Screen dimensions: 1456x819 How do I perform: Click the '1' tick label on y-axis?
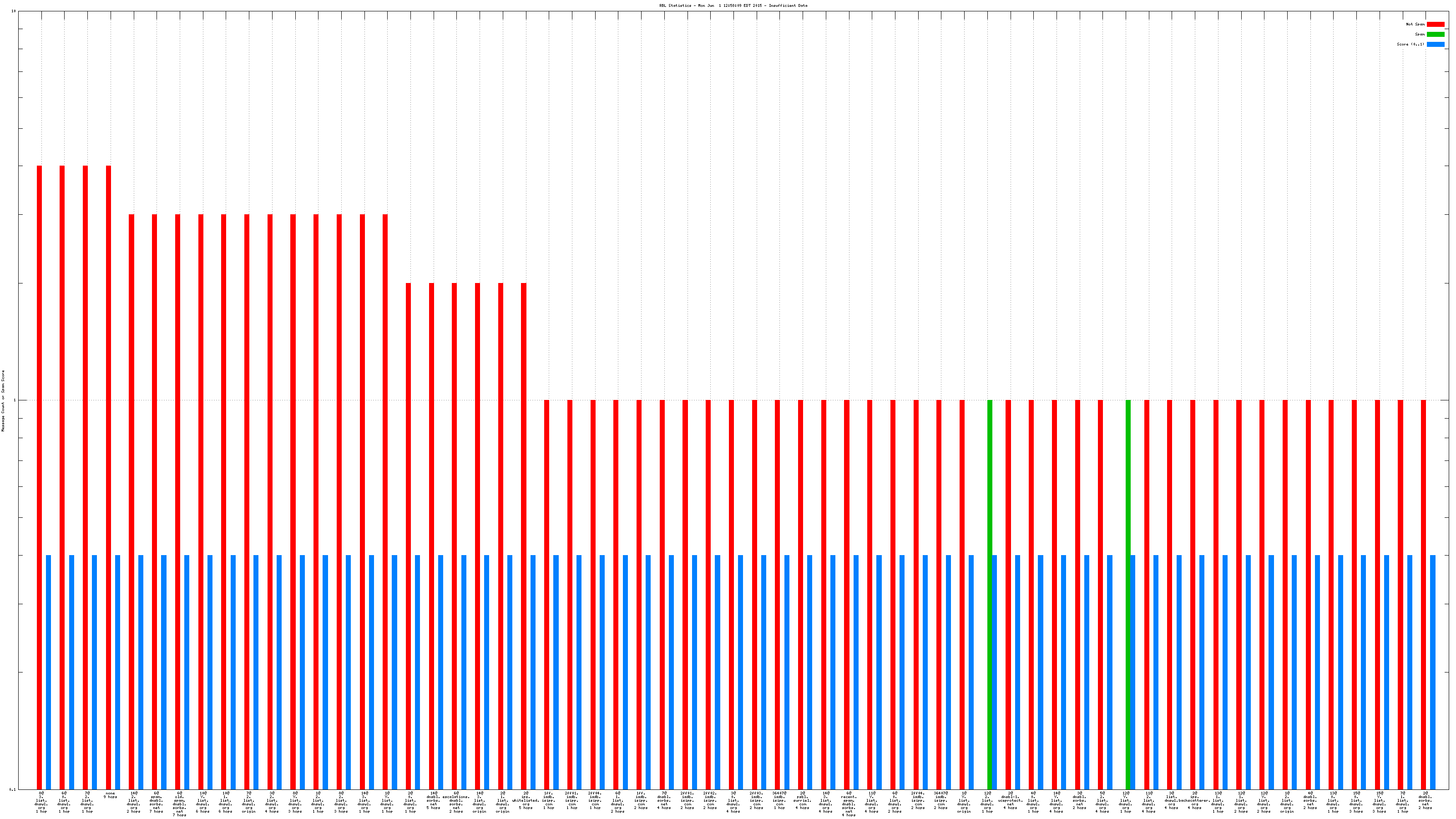coord(15,400)
